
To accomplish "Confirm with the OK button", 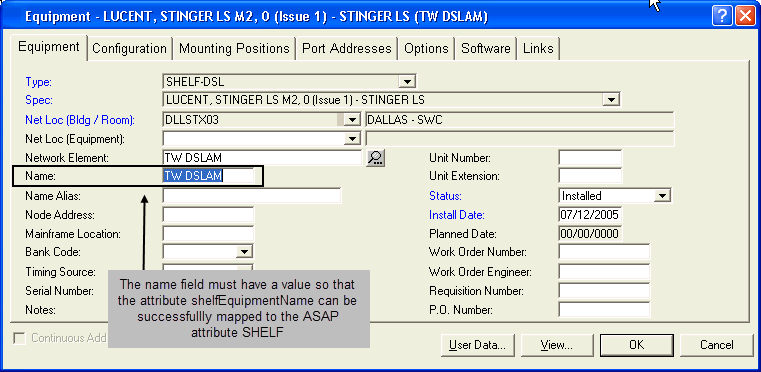I will [636, 345].
